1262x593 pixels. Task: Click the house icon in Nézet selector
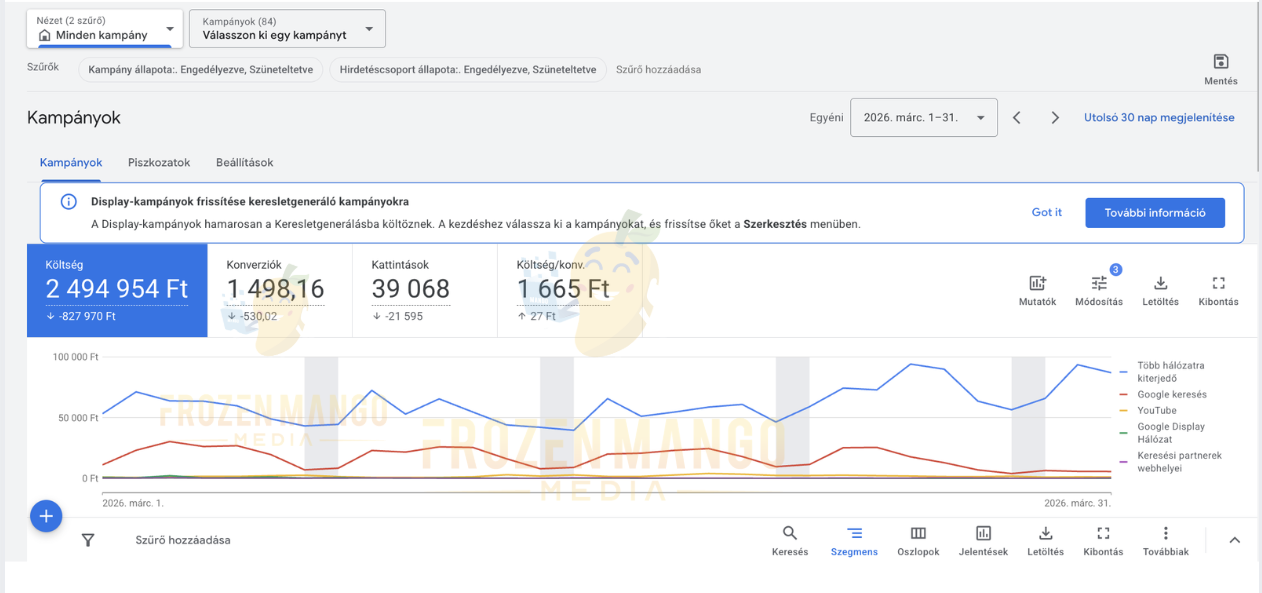[x=44, y=35]
